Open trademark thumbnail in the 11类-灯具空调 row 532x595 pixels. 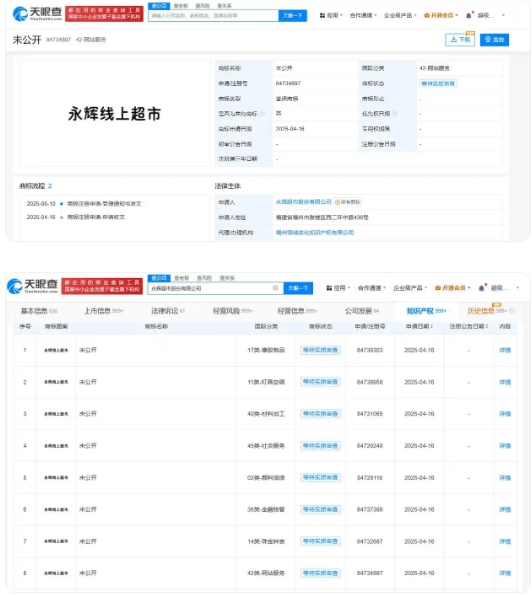pyautogui.click(x=56, y=382)
